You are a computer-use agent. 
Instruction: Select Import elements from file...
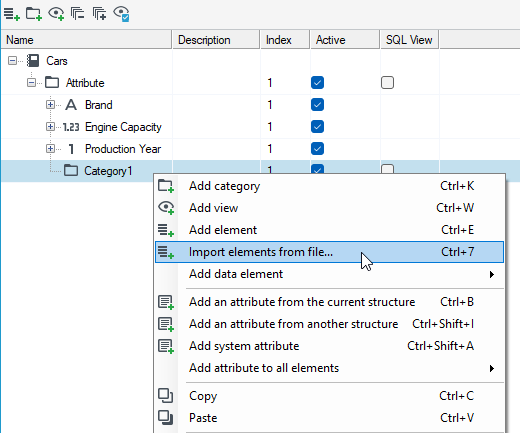pyautogui.click(x=329, y=252)
